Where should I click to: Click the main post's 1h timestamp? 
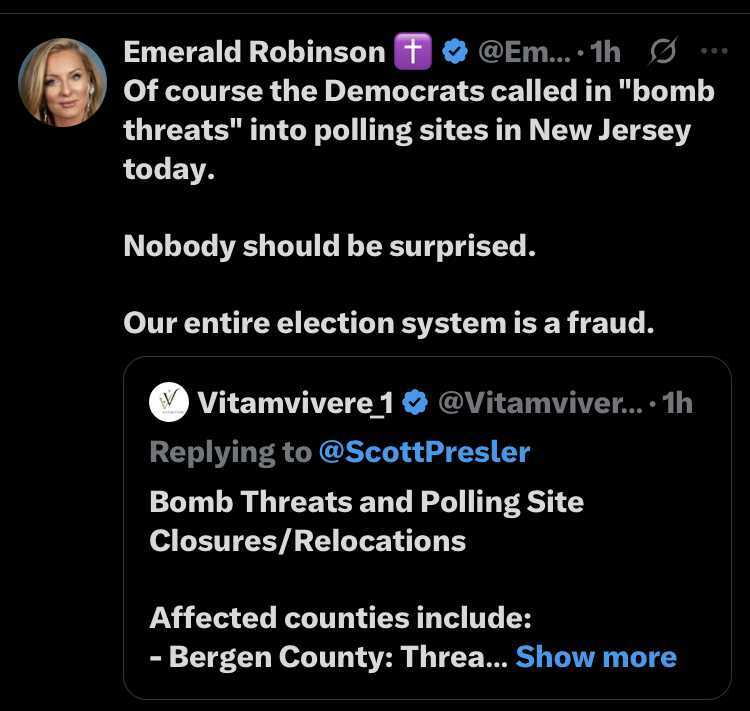606,52
